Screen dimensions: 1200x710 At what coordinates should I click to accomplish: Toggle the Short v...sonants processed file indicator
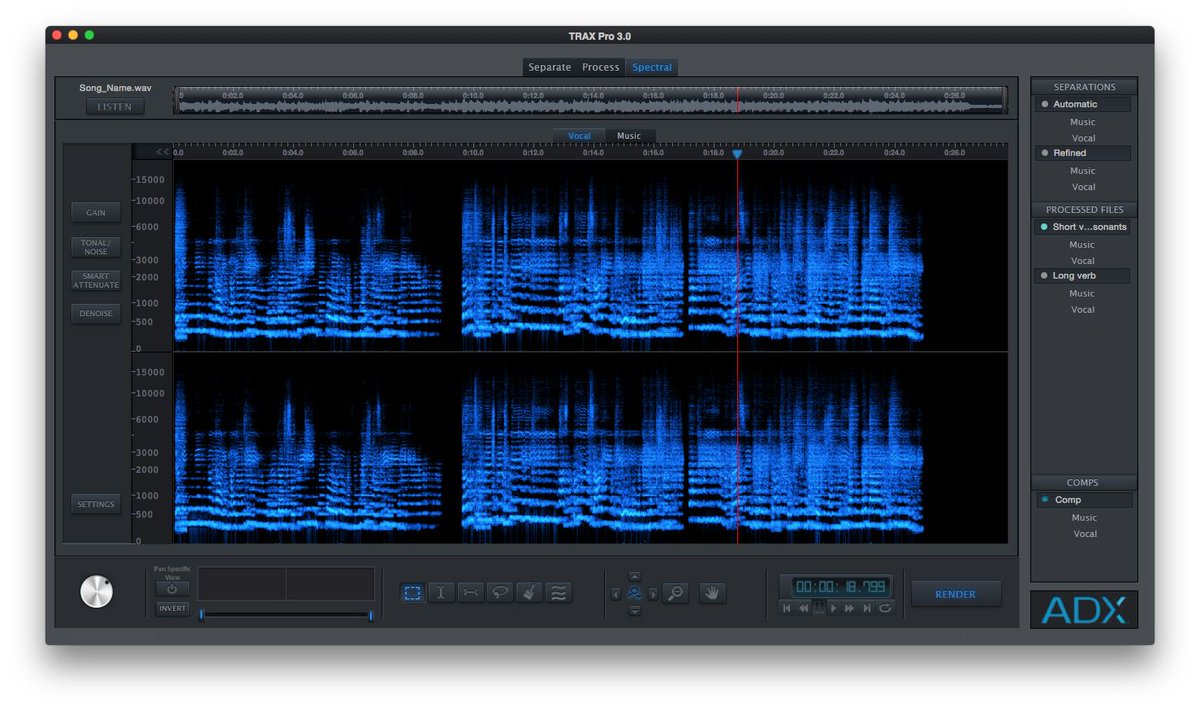pos(1045,227)
